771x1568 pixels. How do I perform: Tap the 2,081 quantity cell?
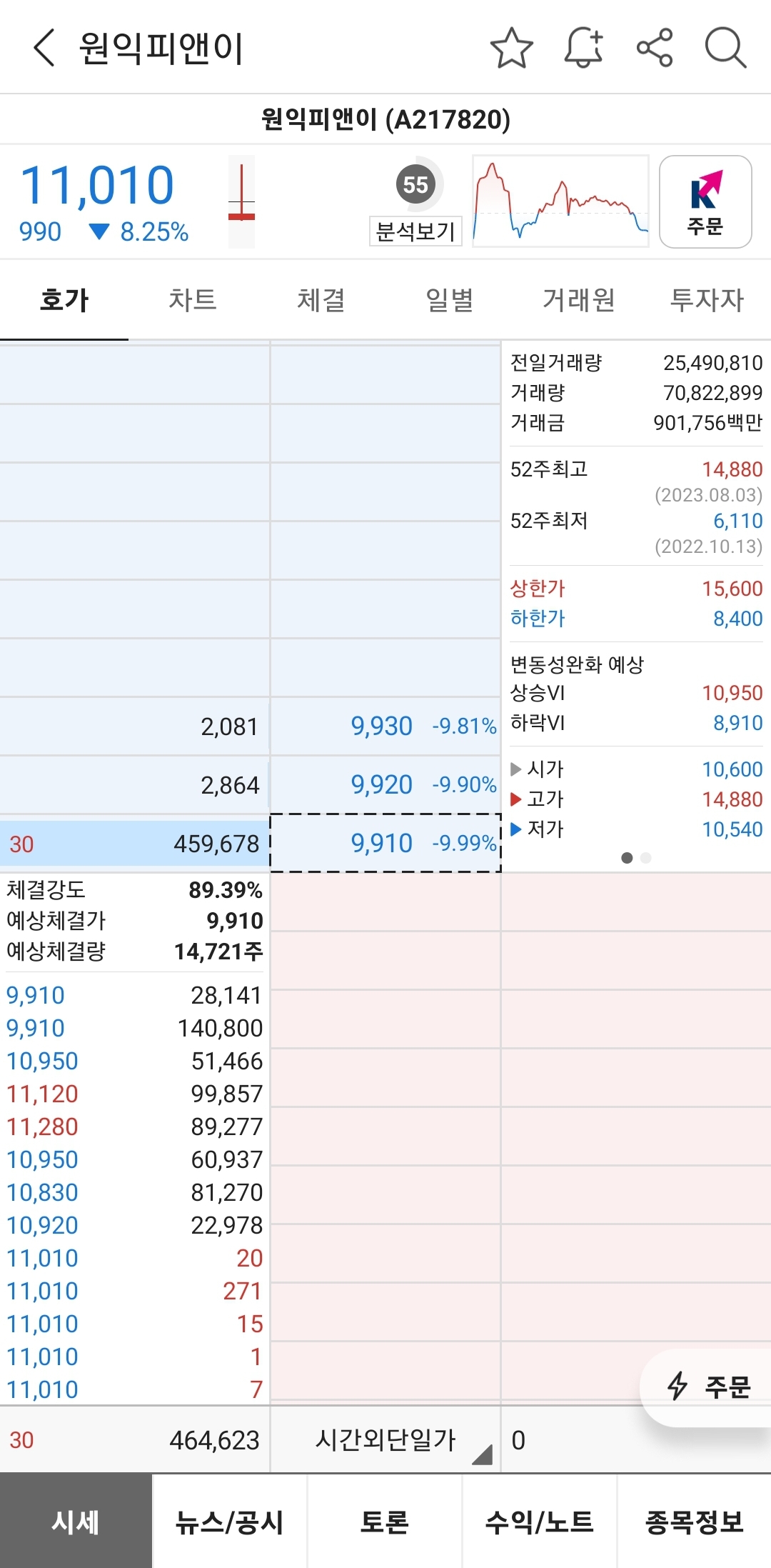coord(135,726)
